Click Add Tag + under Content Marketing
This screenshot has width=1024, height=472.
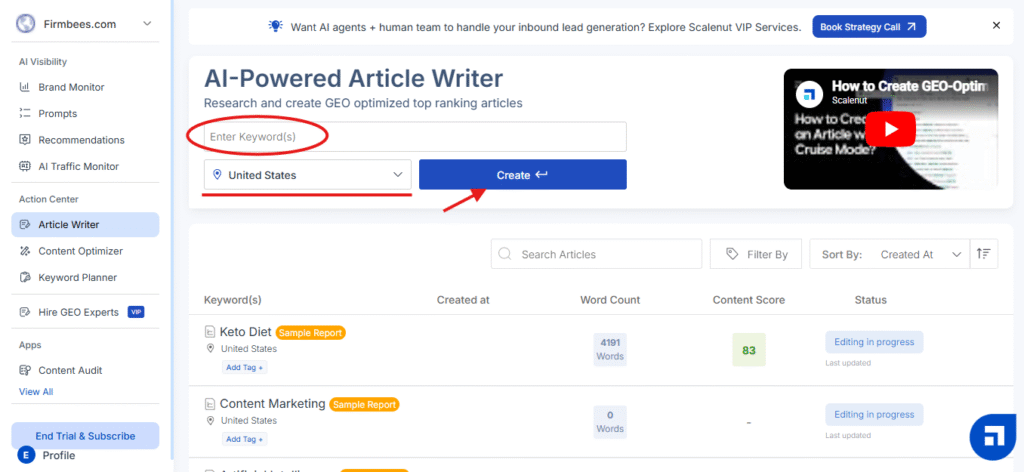244,439
